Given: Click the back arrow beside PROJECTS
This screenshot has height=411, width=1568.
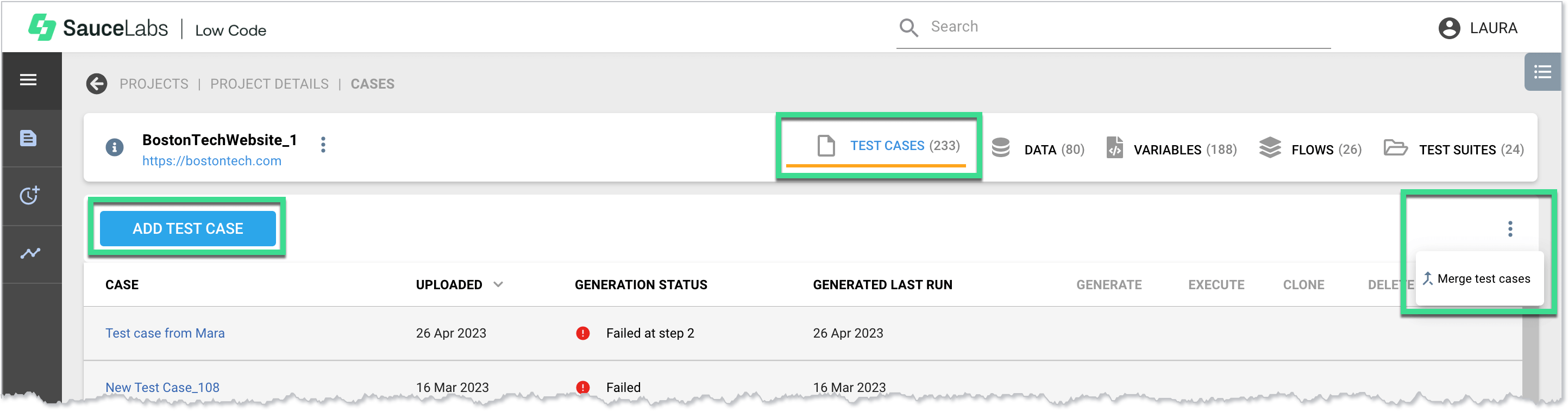Looking at the screenshot, I should click(96, 84).
